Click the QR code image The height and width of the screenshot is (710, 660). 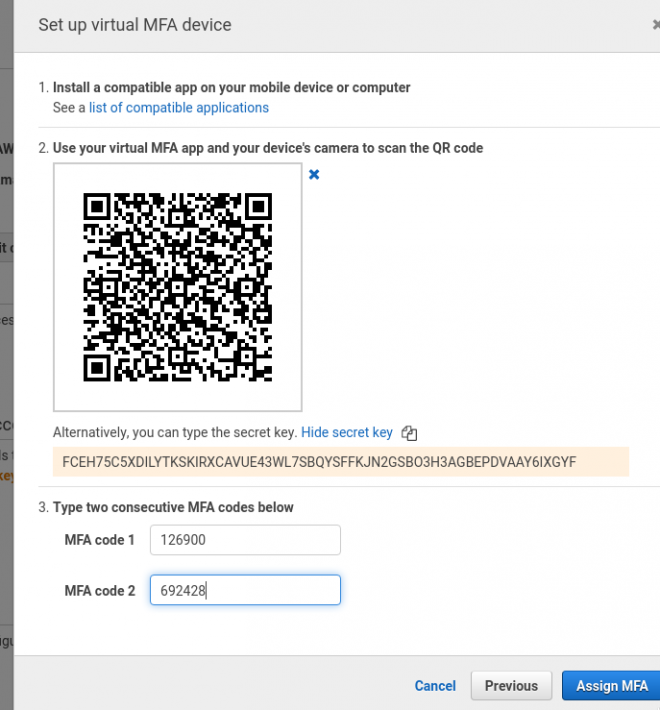point(177,287)
